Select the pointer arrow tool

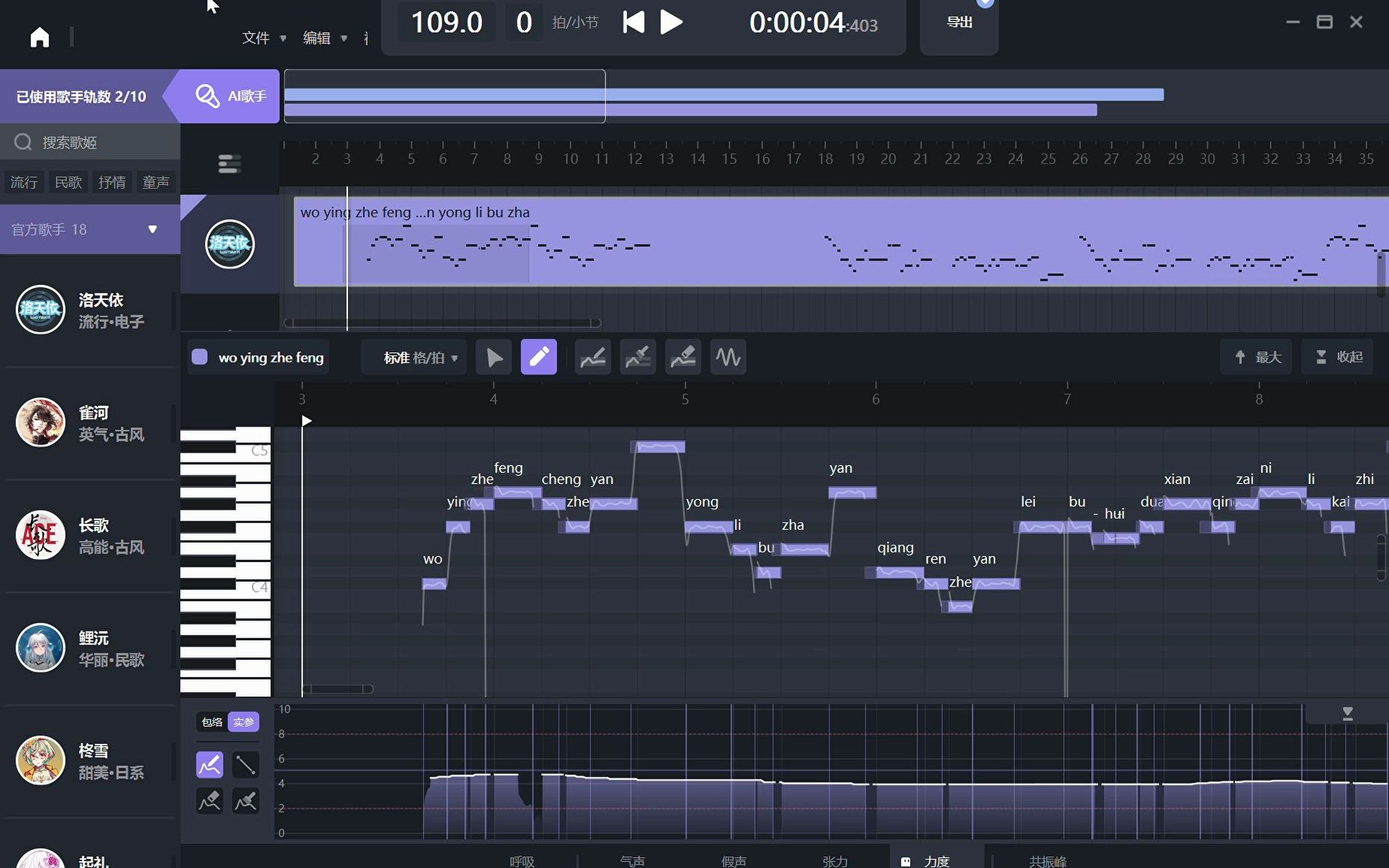pyautogui.click(x=494, y=357)
